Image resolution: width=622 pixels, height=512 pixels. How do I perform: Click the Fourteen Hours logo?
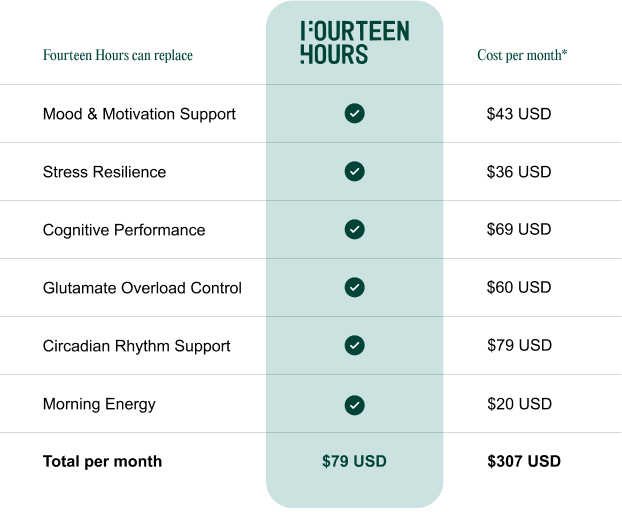[x=354, y=43]
